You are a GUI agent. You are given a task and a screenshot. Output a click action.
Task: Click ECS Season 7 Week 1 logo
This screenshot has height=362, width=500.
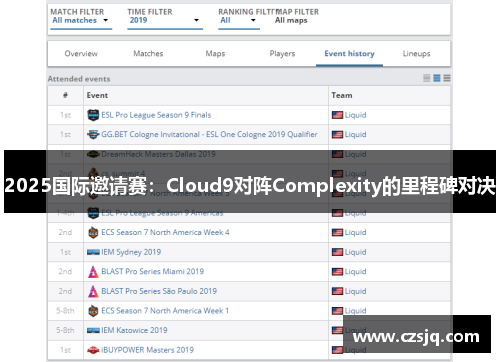tap(93, 311)
